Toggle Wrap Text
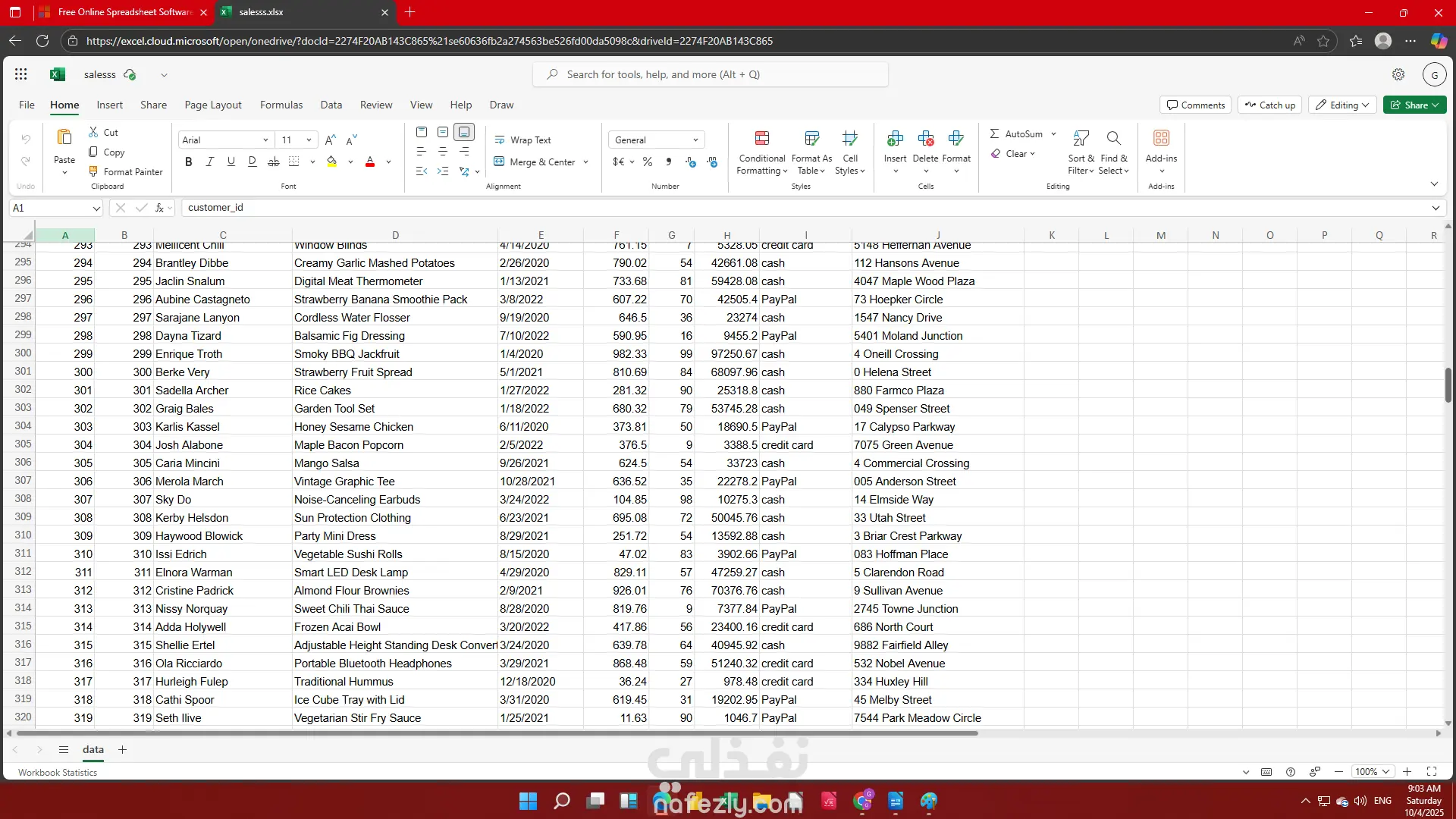The image size is (1456, 819). [x=522, y=140]
